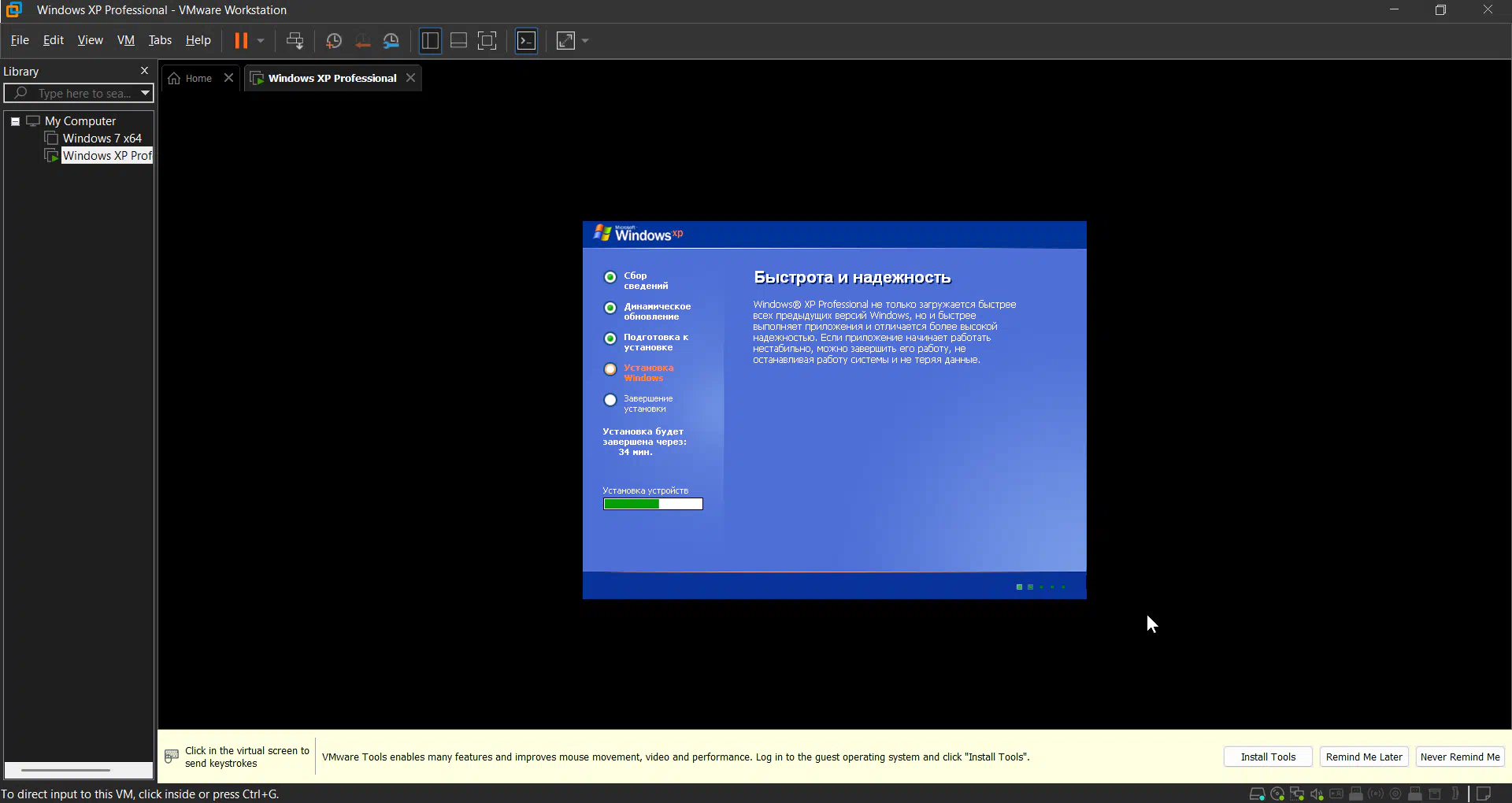Click the hard disk status icon
This screenshot has height=803, width=1512.
coord(1258,794)
